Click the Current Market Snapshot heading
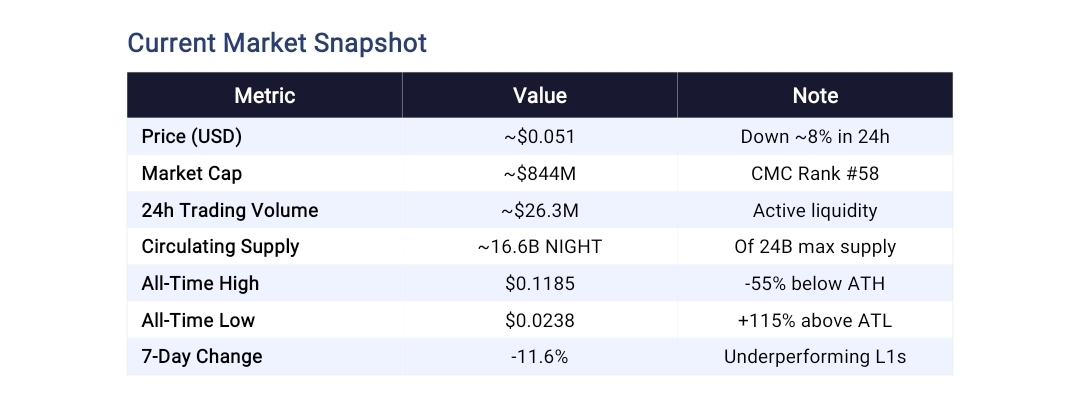This screenshot has height=404, width=1080. tap(277, 43)
